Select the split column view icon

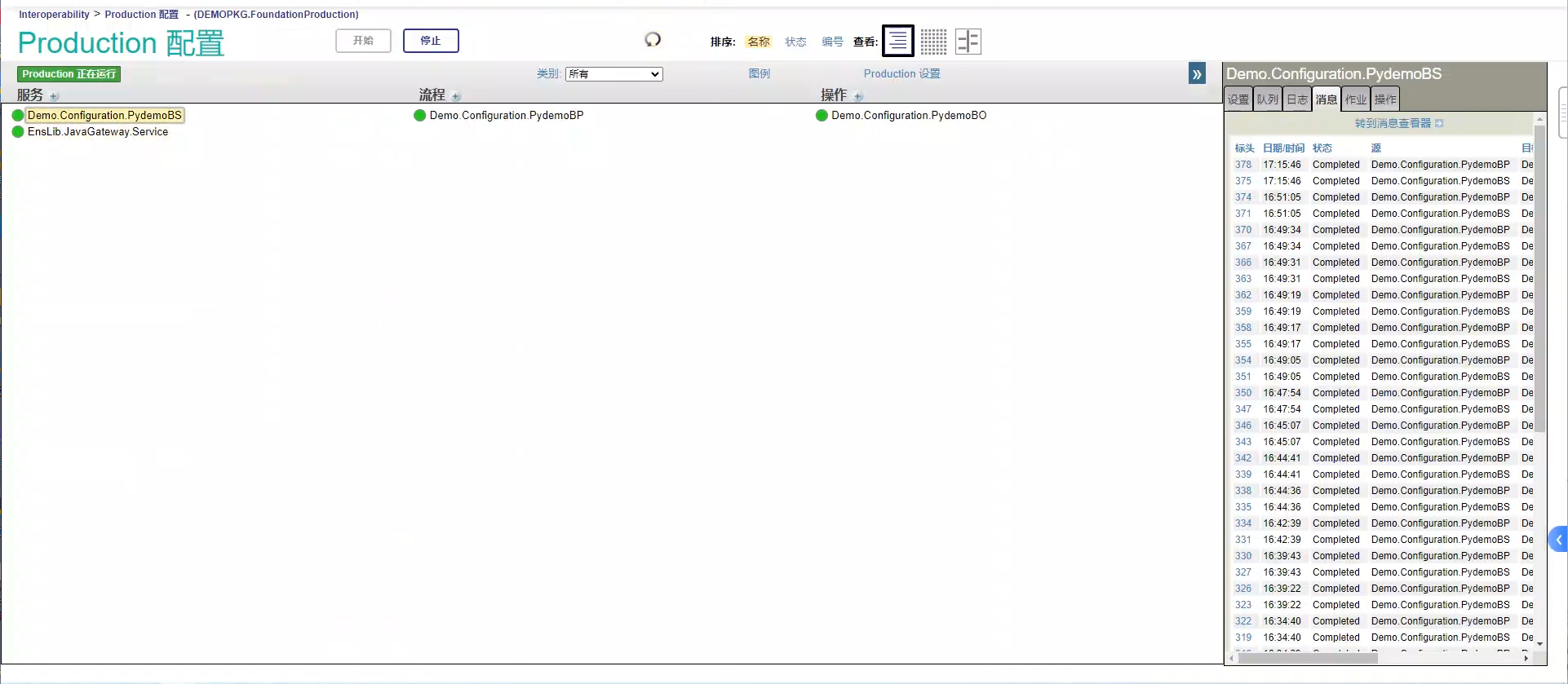click(968, 41)
